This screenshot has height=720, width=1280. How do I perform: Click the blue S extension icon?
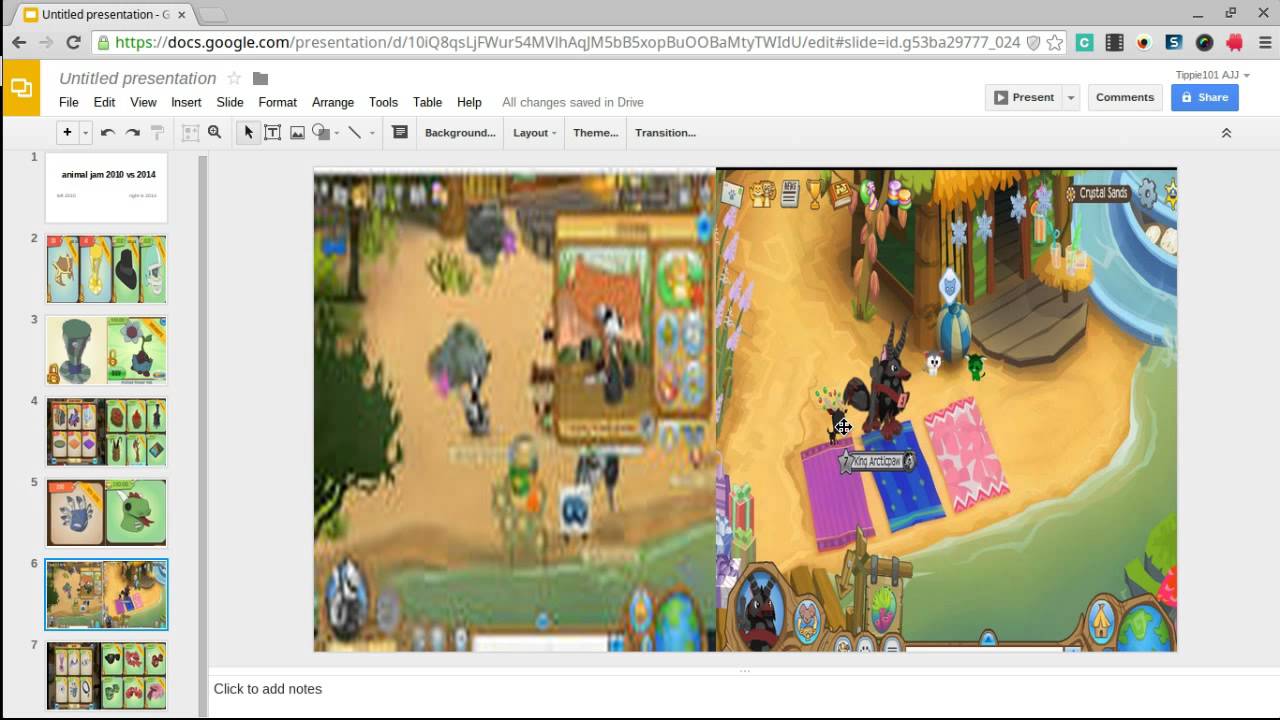coord(1174,42)
